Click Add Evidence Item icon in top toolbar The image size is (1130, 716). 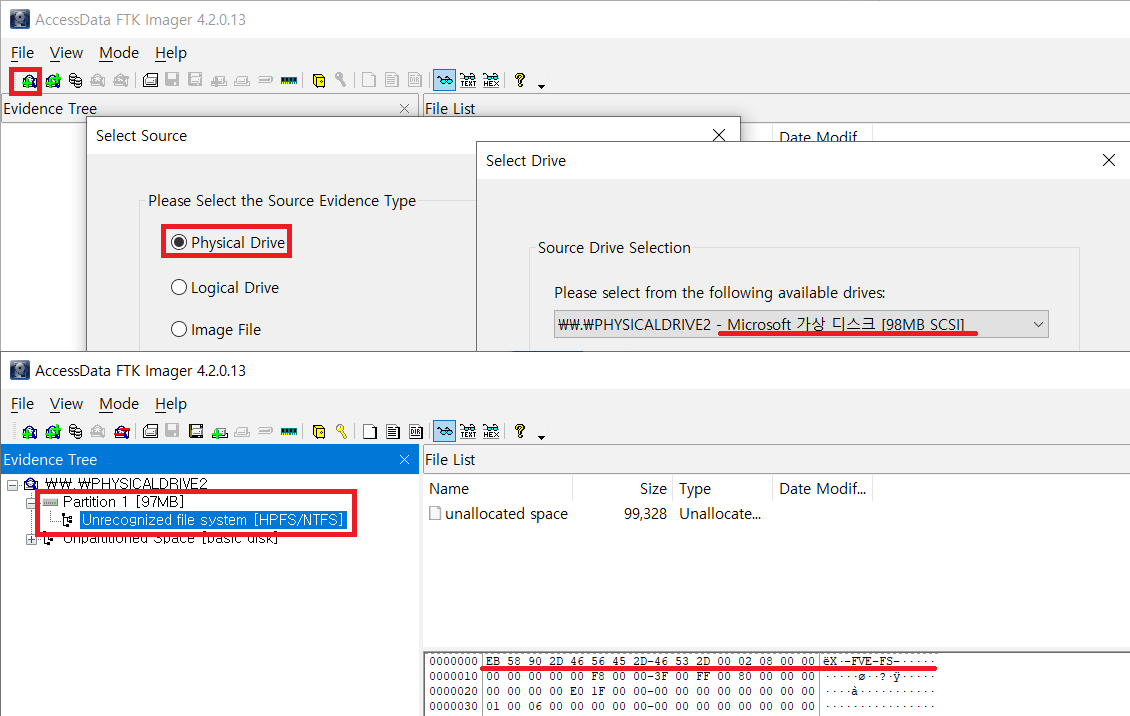[x=28, y=80]
